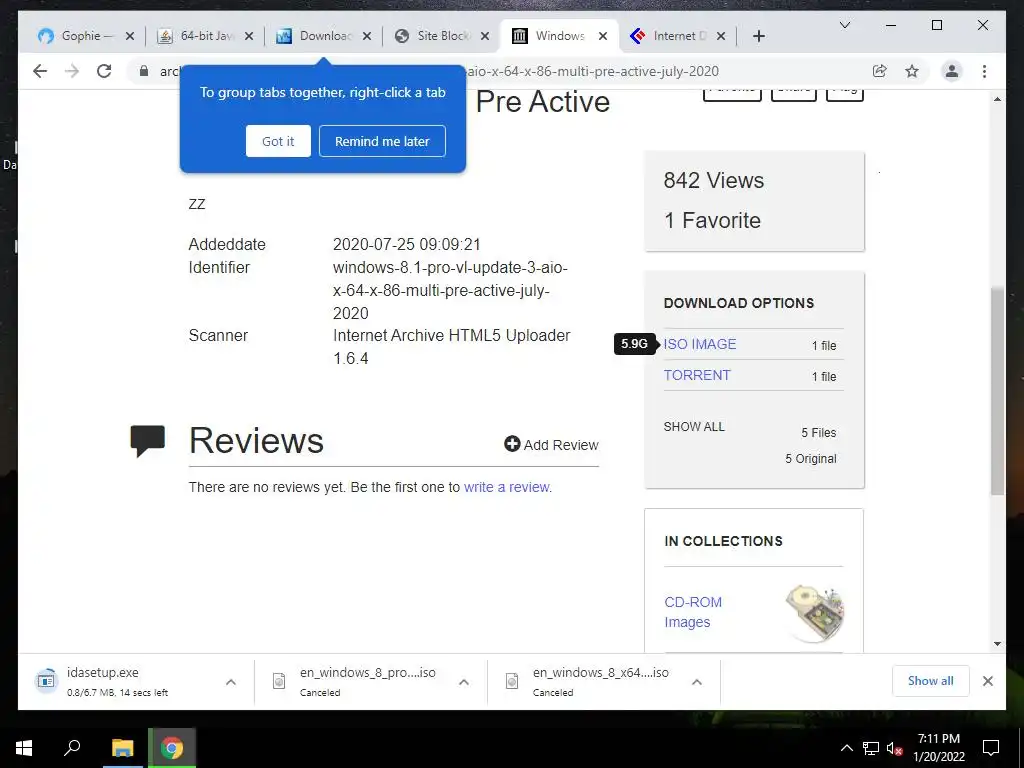
Task: Download the ISO IMAGE link
Action: pyautogui.click(x=699, y=344)
